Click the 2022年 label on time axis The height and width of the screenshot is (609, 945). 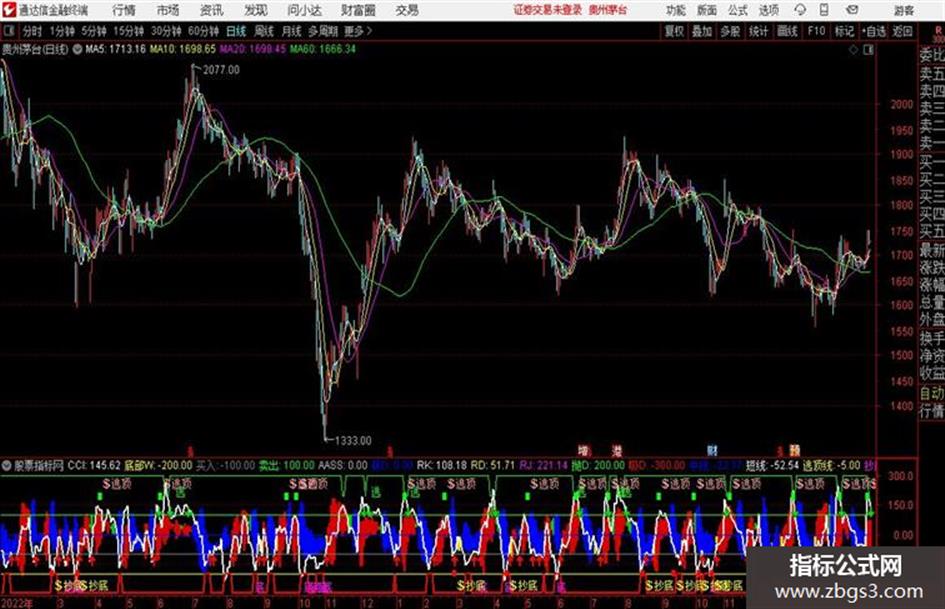tap(17, 602)
